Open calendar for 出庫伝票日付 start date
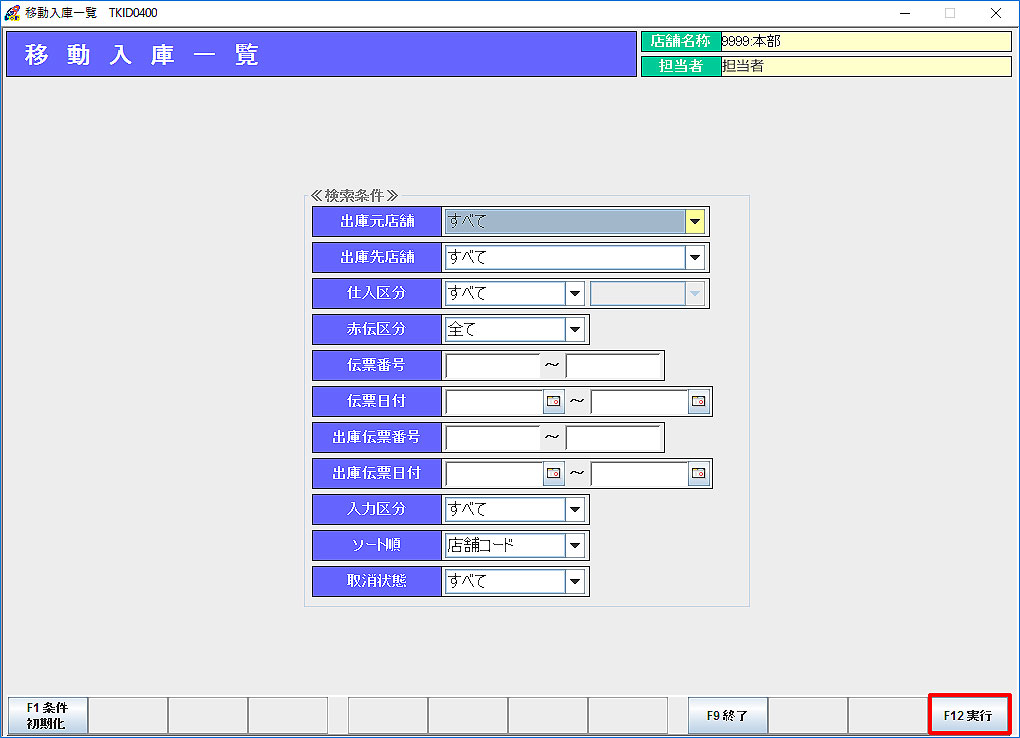Screen dimensions: 1020x738 point(553,474)
